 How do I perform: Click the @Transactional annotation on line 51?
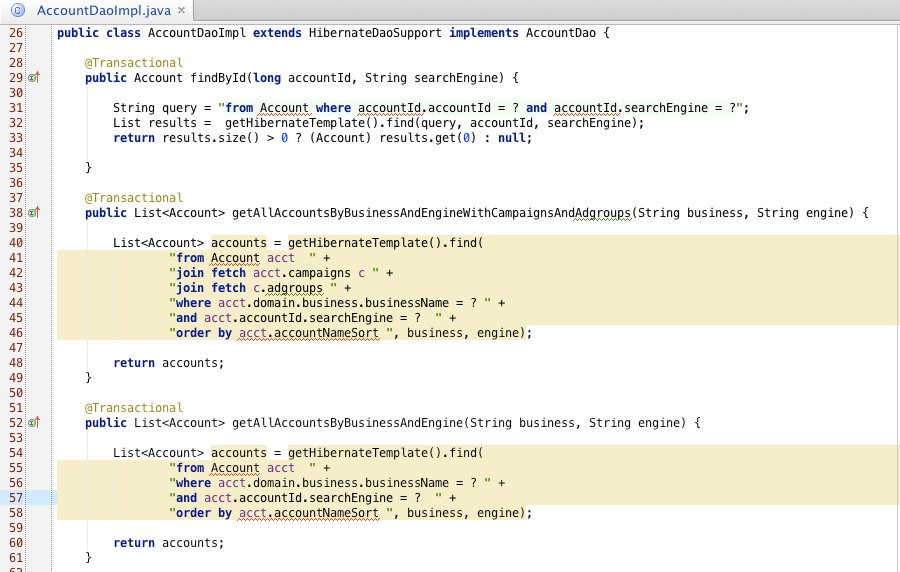point(134,408)
